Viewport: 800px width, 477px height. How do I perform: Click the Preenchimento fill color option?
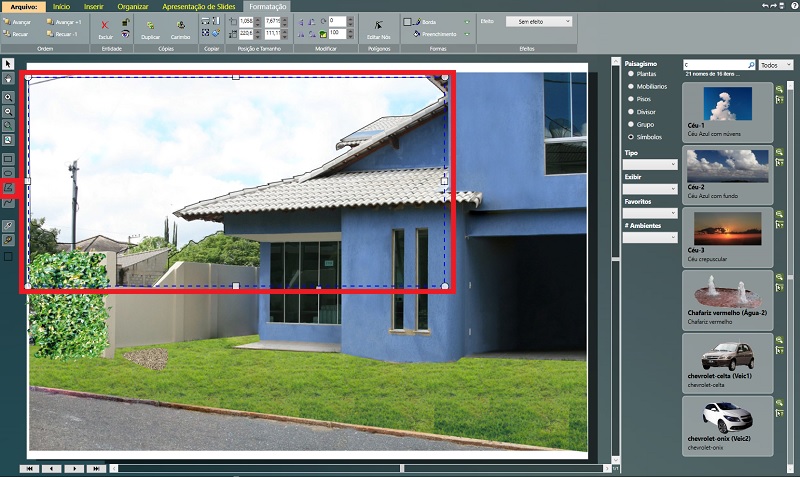(x=433, y=34)
